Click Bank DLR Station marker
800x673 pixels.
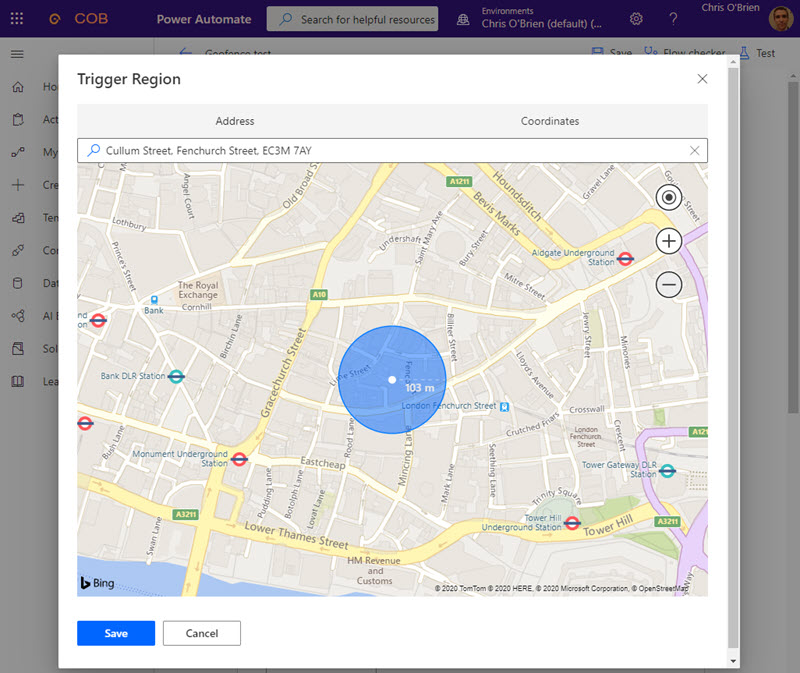click(x=176, y=377)
